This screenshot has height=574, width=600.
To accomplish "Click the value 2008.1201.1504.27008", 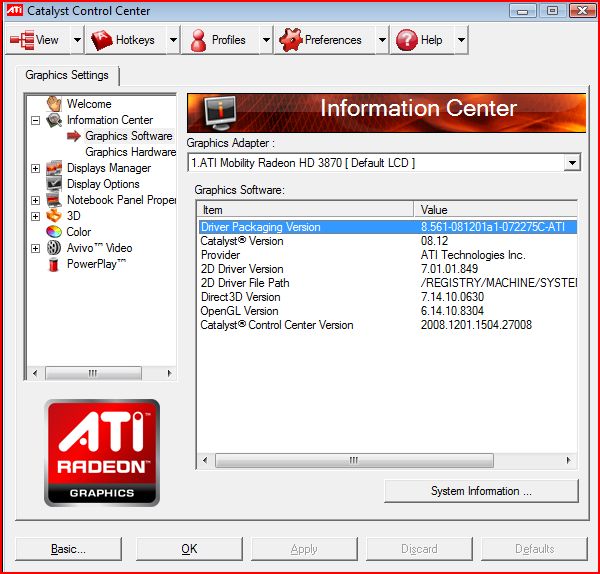I will pos(476,325).
